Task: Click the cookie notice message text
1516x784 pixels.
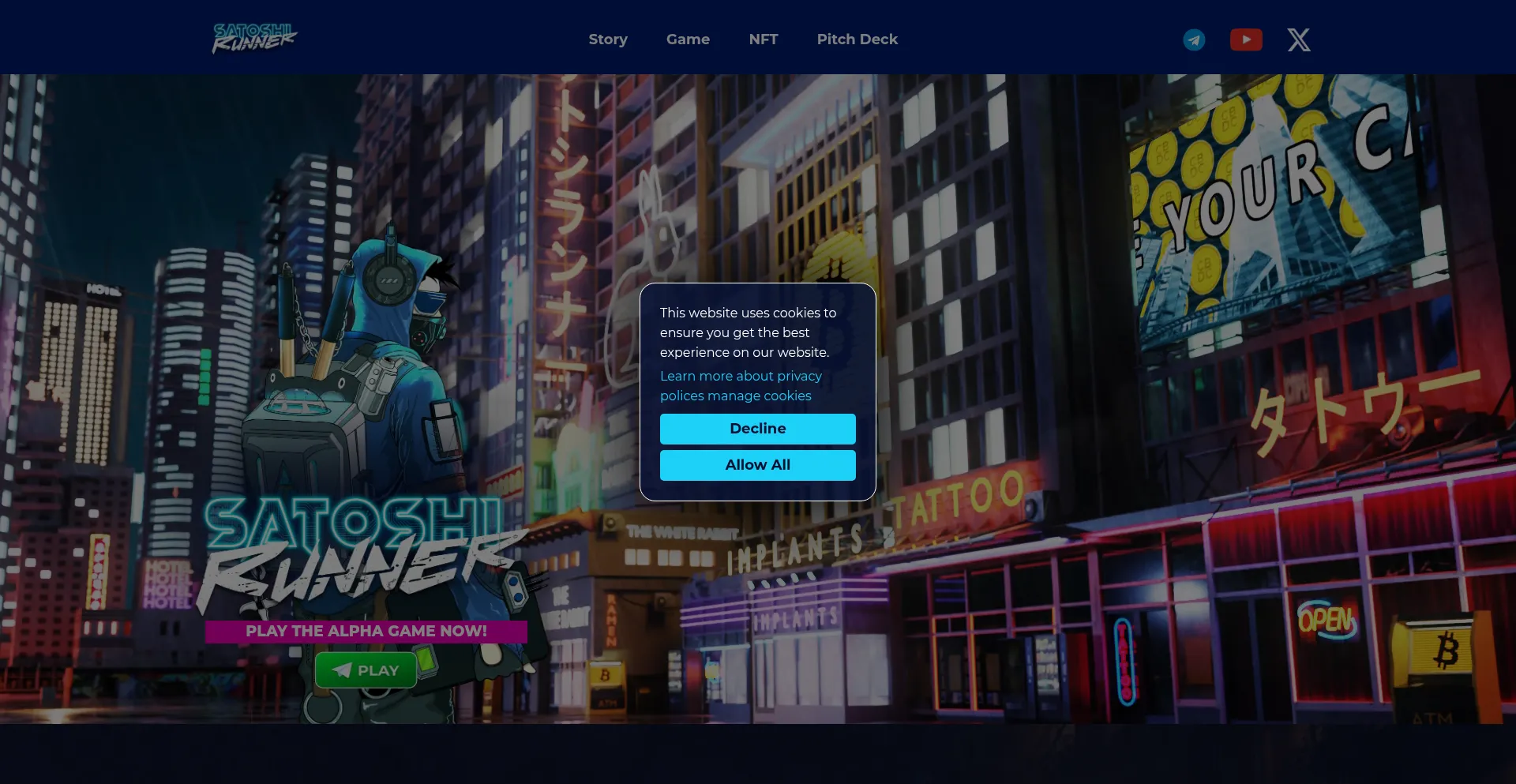Action: coord(748,332)
